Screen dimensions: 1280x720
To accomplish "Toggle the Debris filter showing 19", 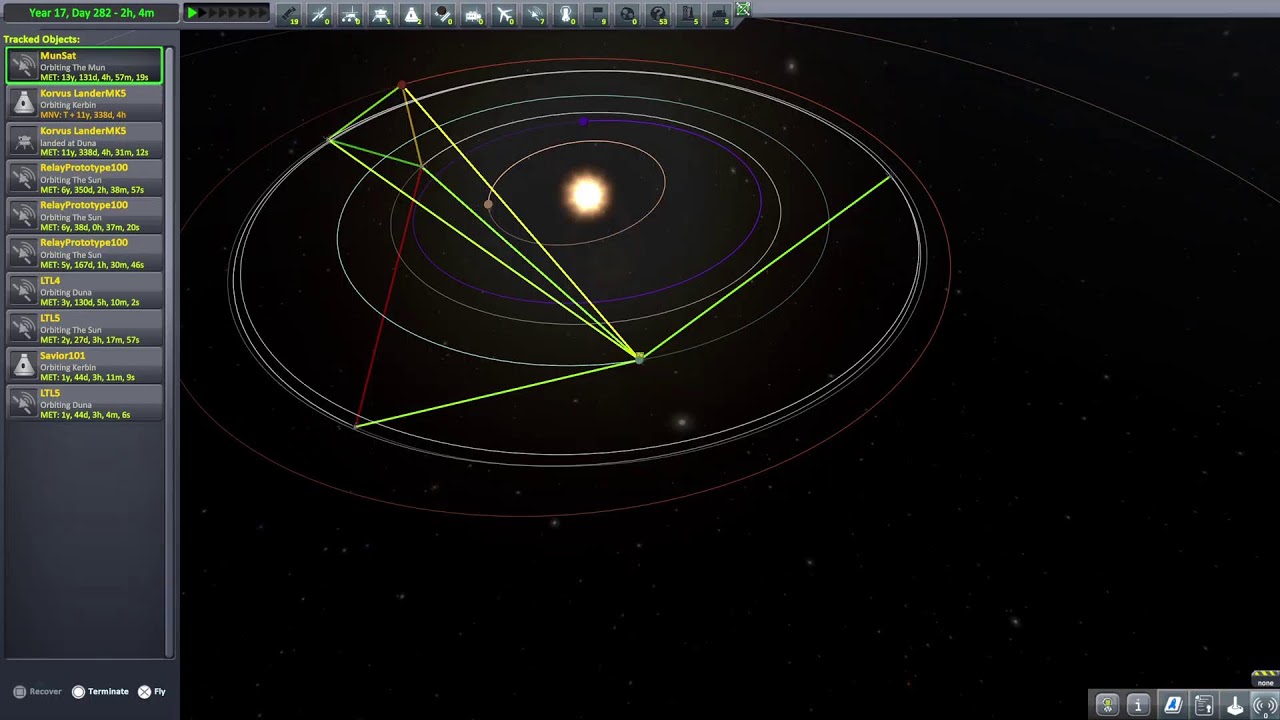I will pos(289,14).
